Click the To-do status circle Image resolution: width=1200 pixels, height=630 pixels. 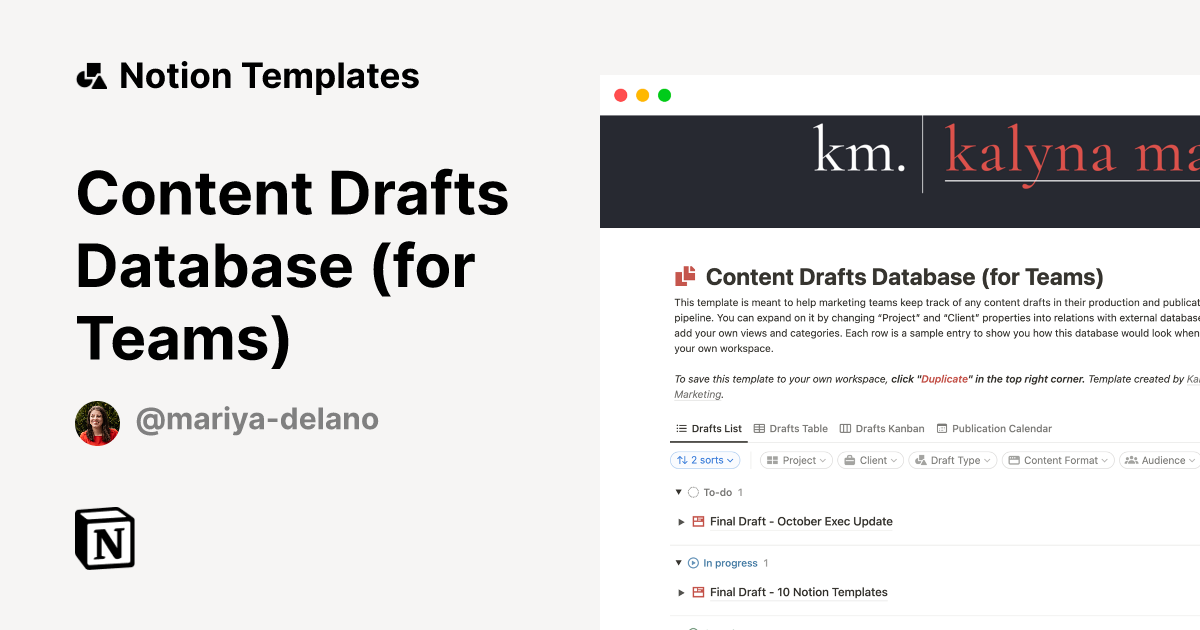pyautogui.click(x=691, y=492)
